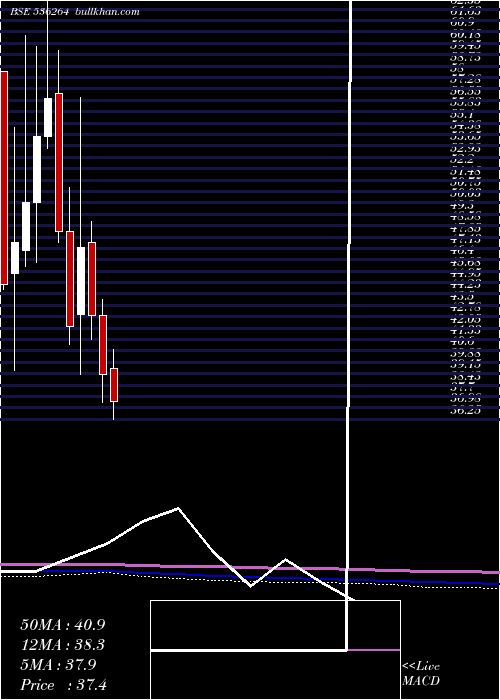Click the '5MA : 37.9' value
Screen dimensions: 500x700
(58, 665)
